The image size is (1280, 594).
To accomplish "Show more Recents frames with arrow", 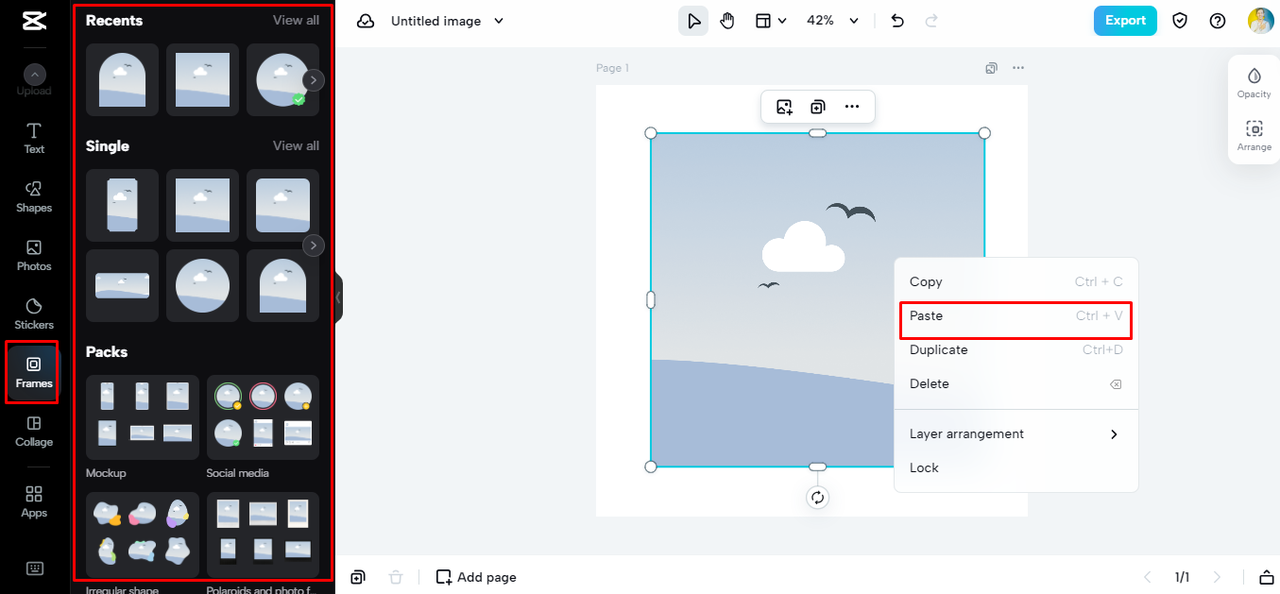I will point(314,80).
